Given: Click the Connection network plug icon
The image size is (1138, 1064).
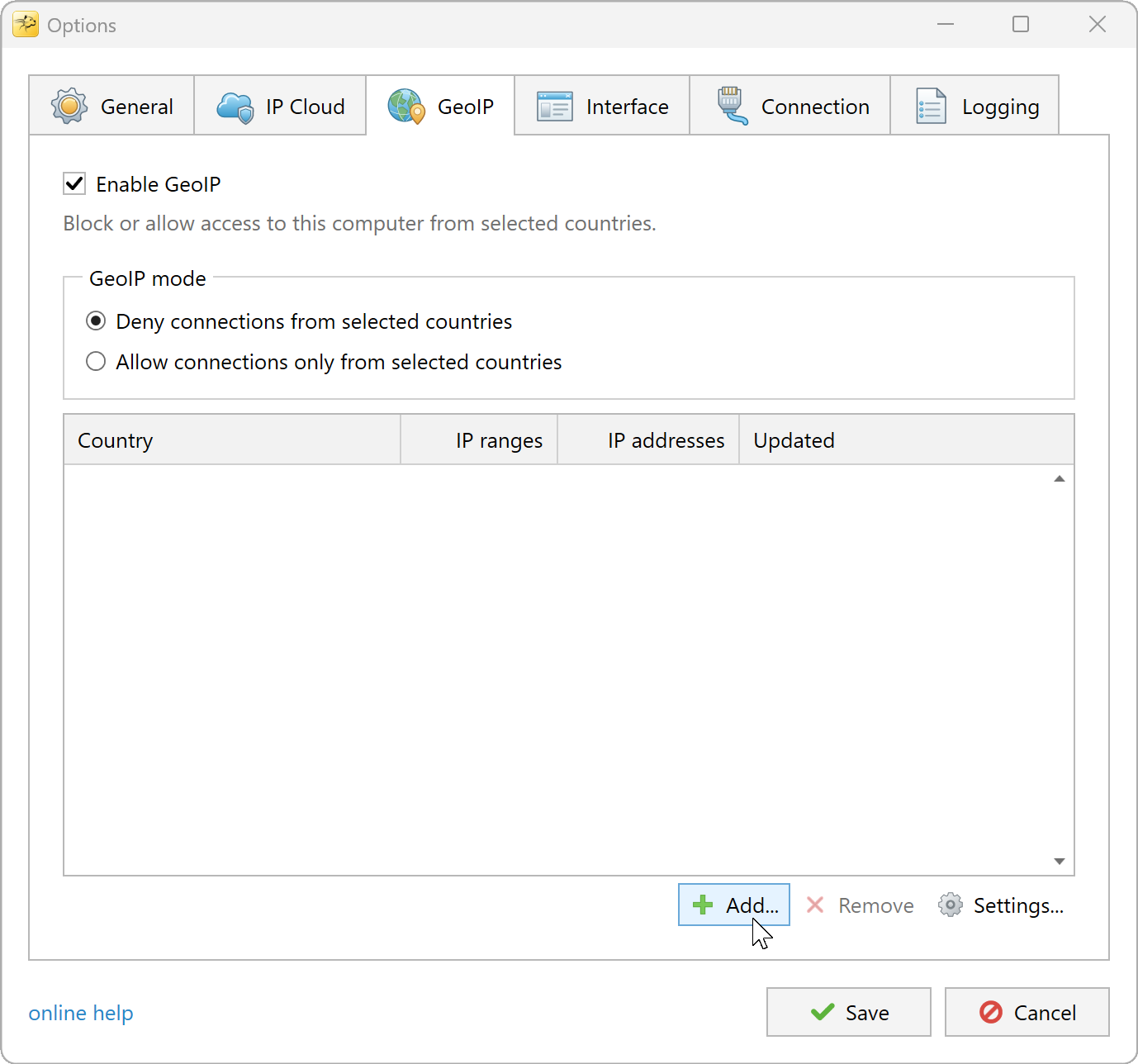Looking at the screenshot, I should (732, 106).
